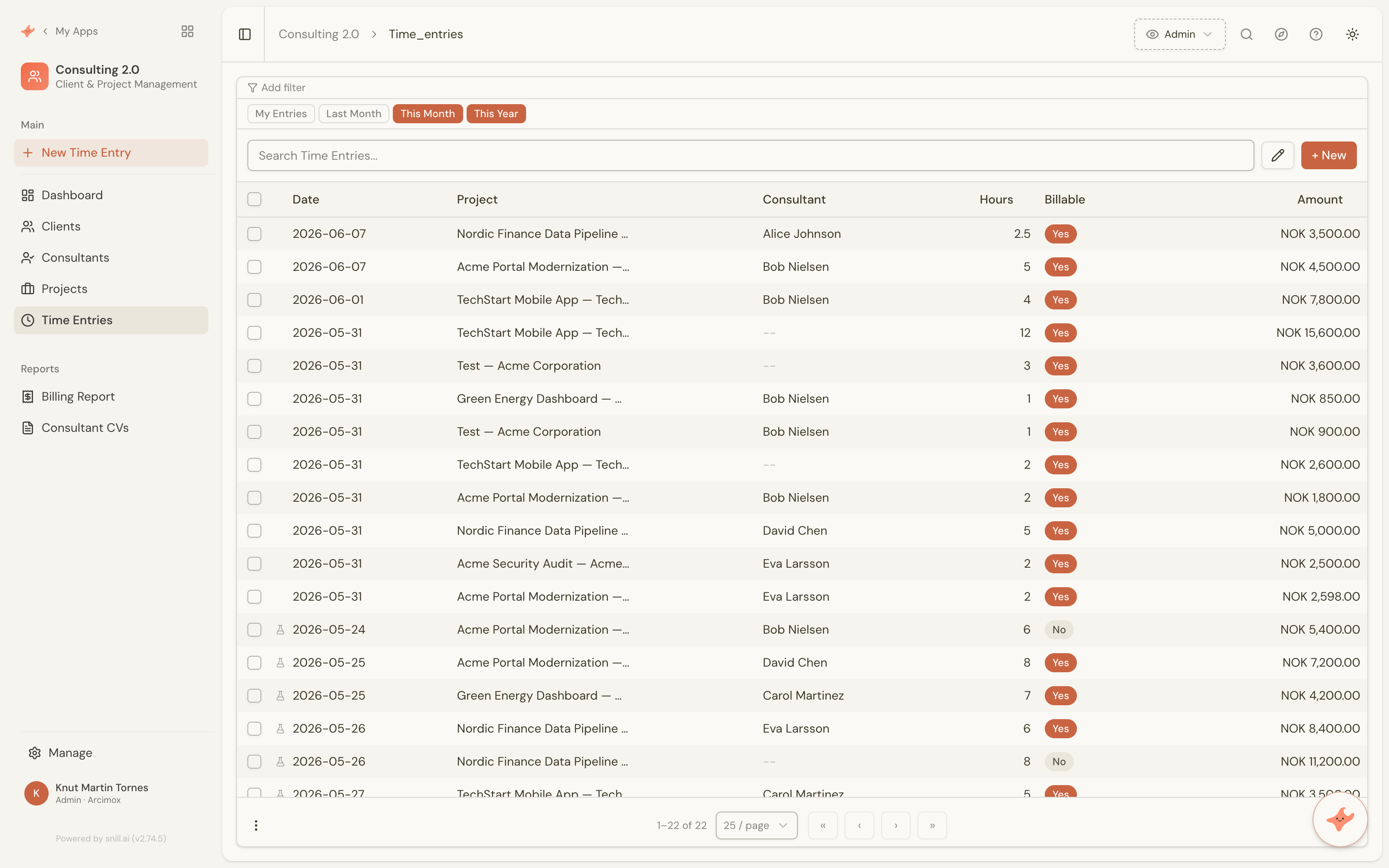Open Projects in the sidebar

click(111, 289)
